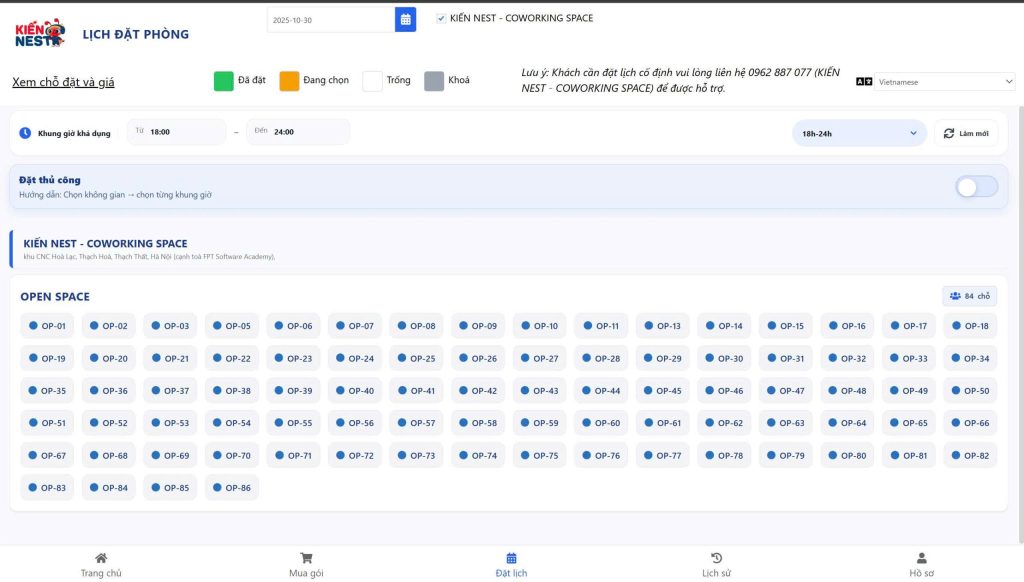Select seat OP-54
Screen dimensions: 1024x582
(232, 423)
